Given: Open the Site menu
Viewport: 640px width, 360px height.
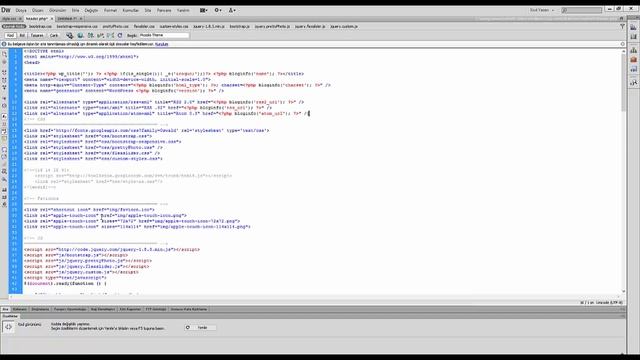Looking at the screenshot, I should [148, 10].
